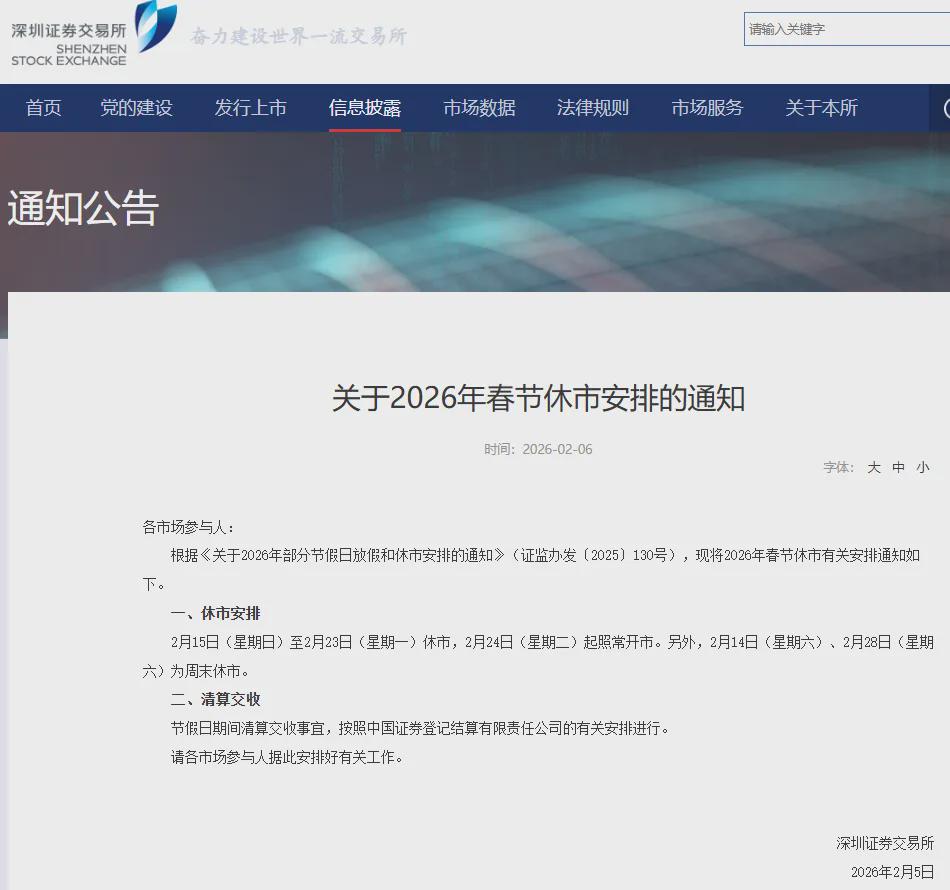Set font size to 中 (medium)
This screenshot has height=890, width=950.
(898, 467)
